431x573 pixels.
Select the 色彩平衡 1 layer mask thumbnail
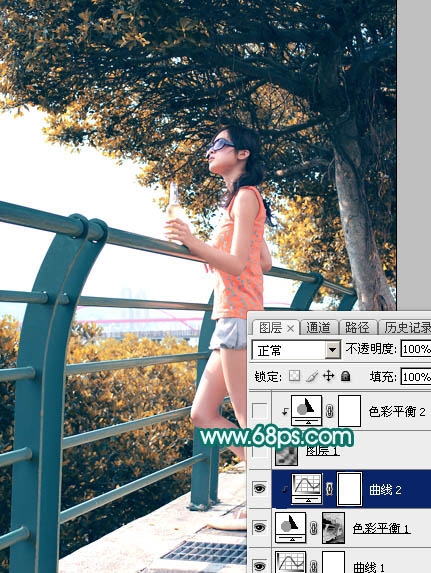pos(333,528)
